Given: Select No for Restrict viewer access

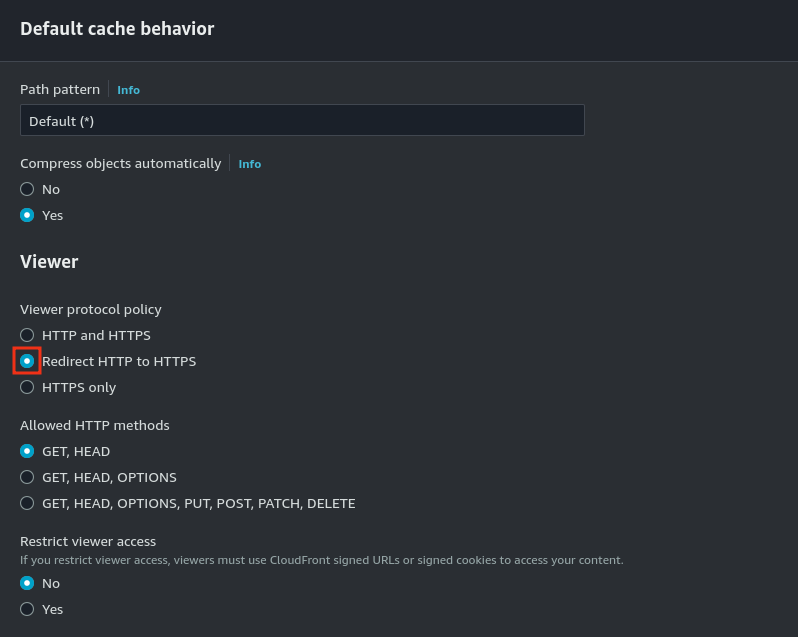Looking at the screenshot, I should click(27, 583).
